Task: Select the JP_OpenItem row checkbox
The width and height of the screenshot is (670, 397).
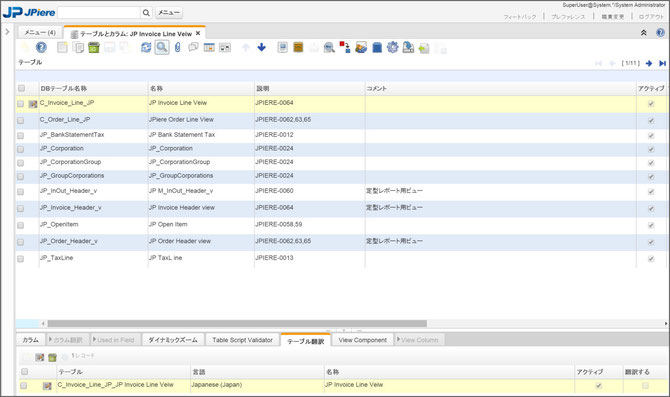Action: (x=21, y=225)
